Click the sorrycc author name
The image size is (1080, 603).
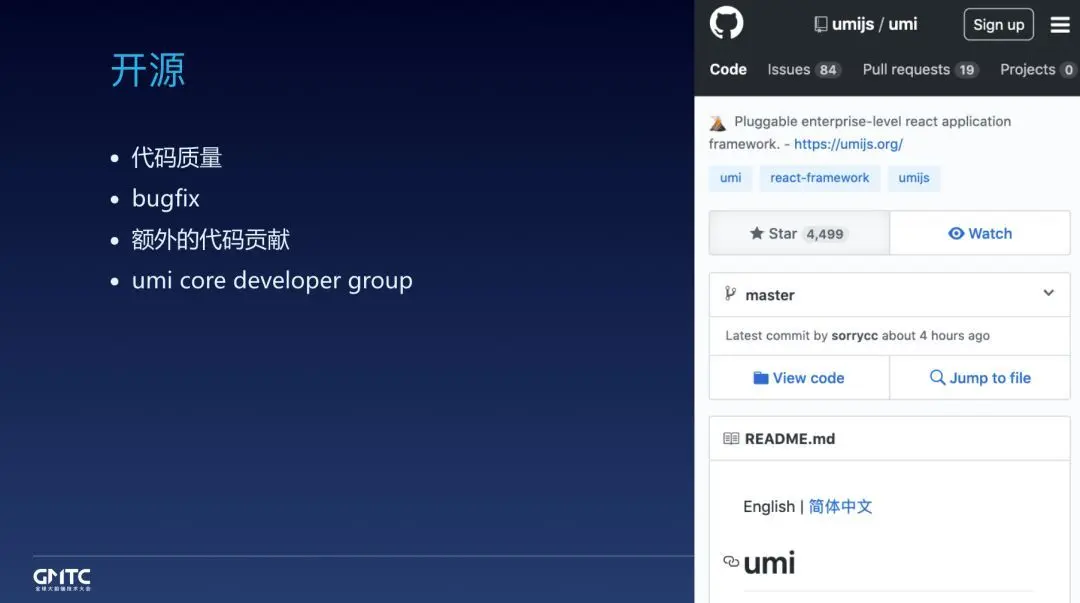pos(854,336)
